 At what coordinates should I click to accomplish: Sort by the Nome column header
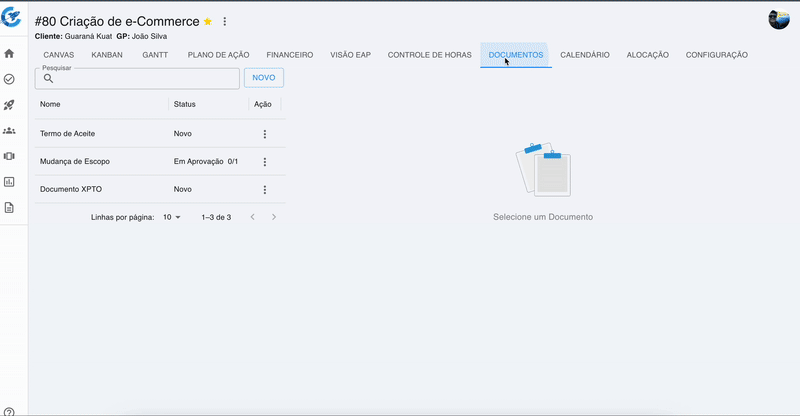50,104
